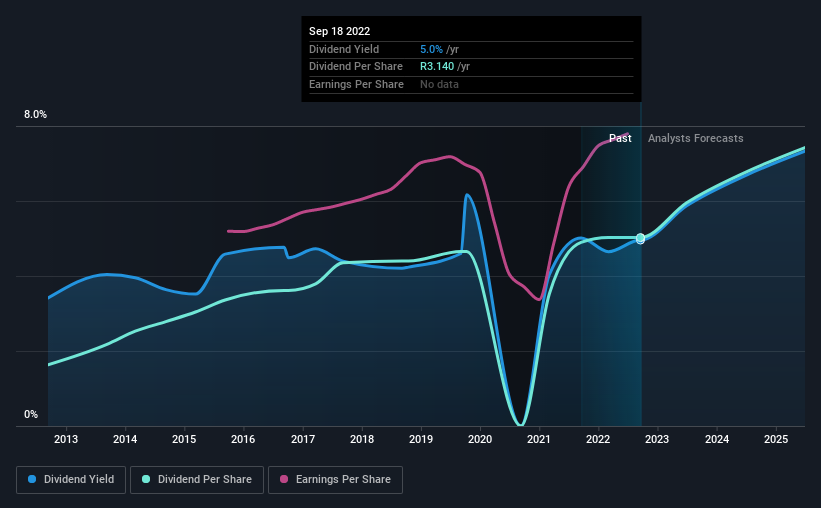Click the highlighted data point marker at Sep 2022

[640, 238]
